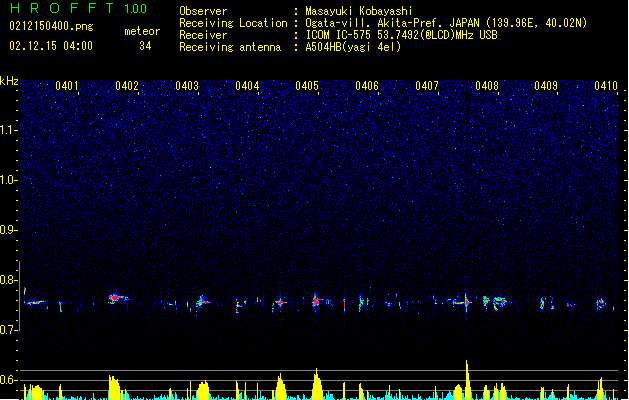The width and height of the screenshot is (629, 400).
Task: Click the 'Receiving antenna' field label
Action: coord(230,47)
